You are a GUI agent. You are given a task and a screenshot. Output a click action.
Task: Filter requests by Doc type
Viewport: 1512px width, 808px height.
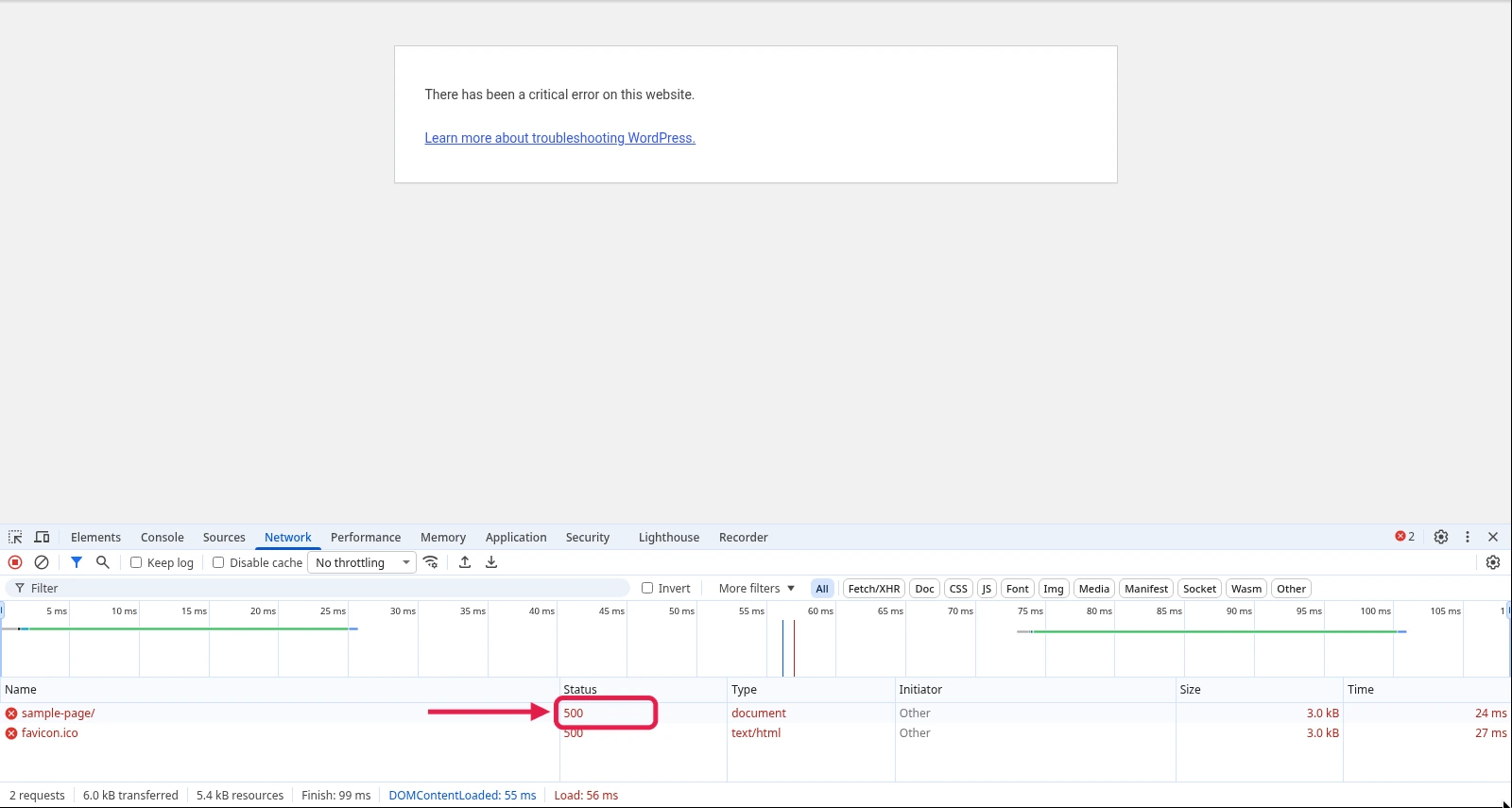click(x=925, y=589)
